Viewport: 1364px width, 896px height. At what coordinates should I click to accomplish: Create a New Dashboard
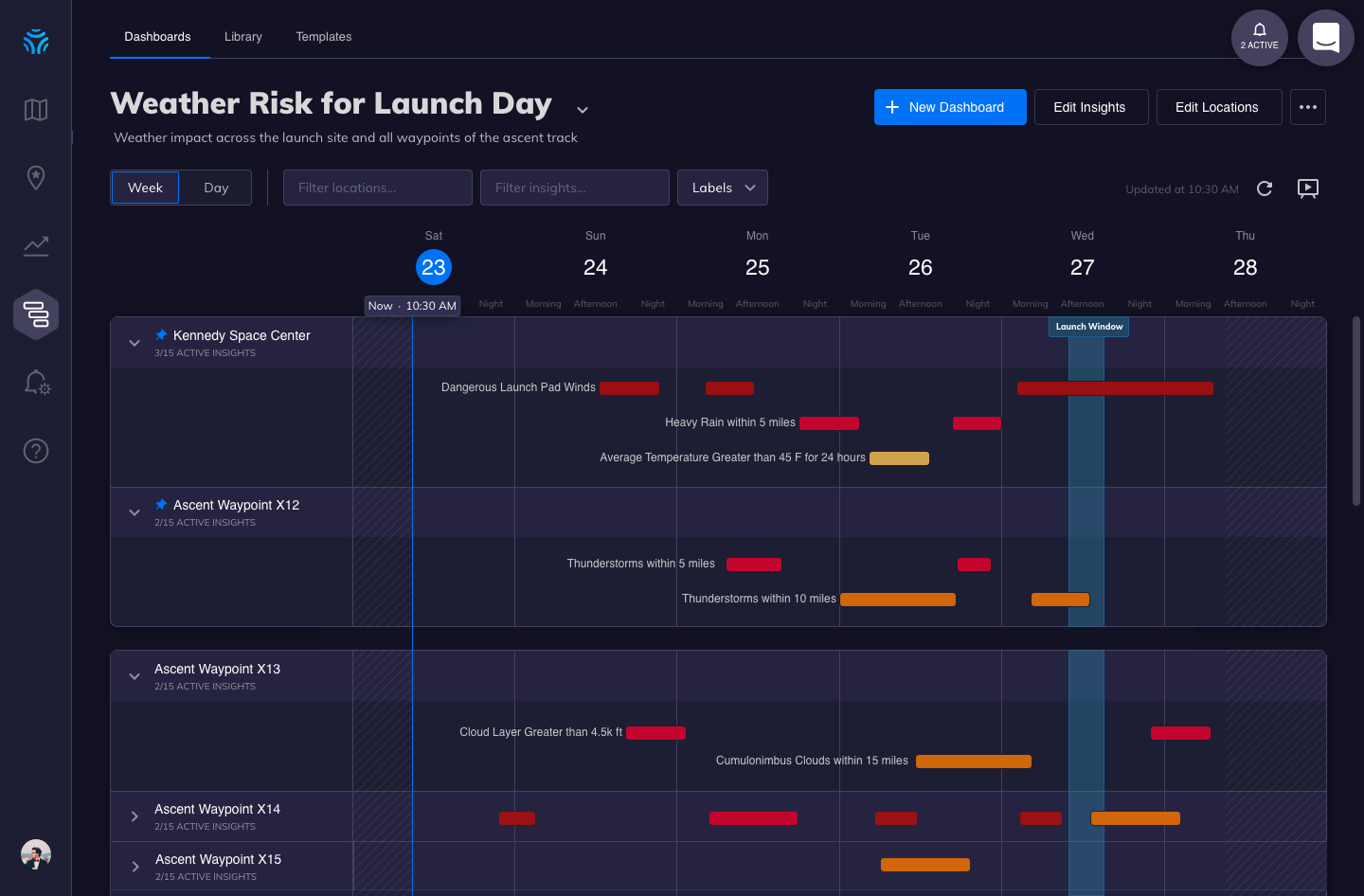point(950,107)
